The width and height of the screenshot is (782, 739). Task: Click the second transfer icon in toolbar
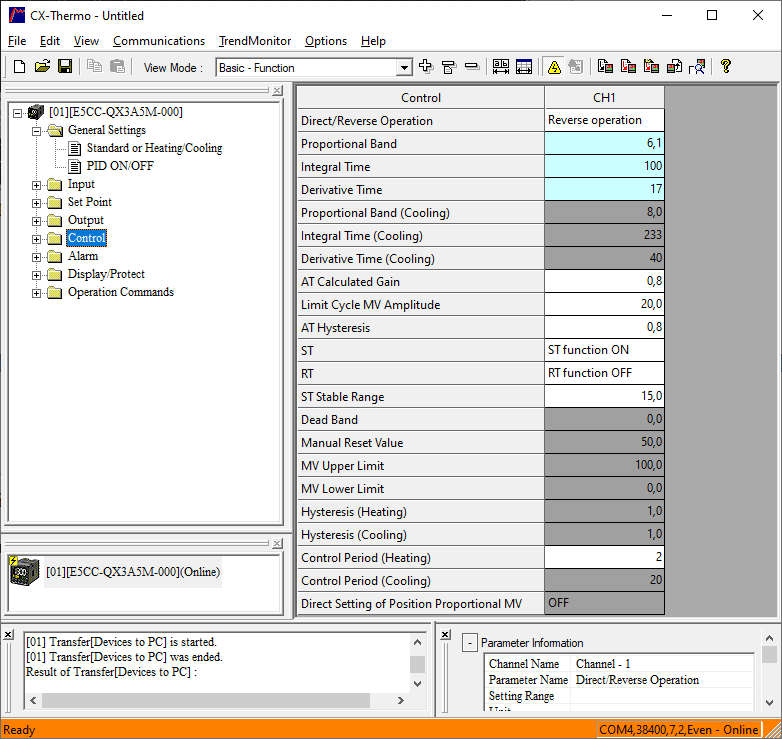[x=628, y=66]
